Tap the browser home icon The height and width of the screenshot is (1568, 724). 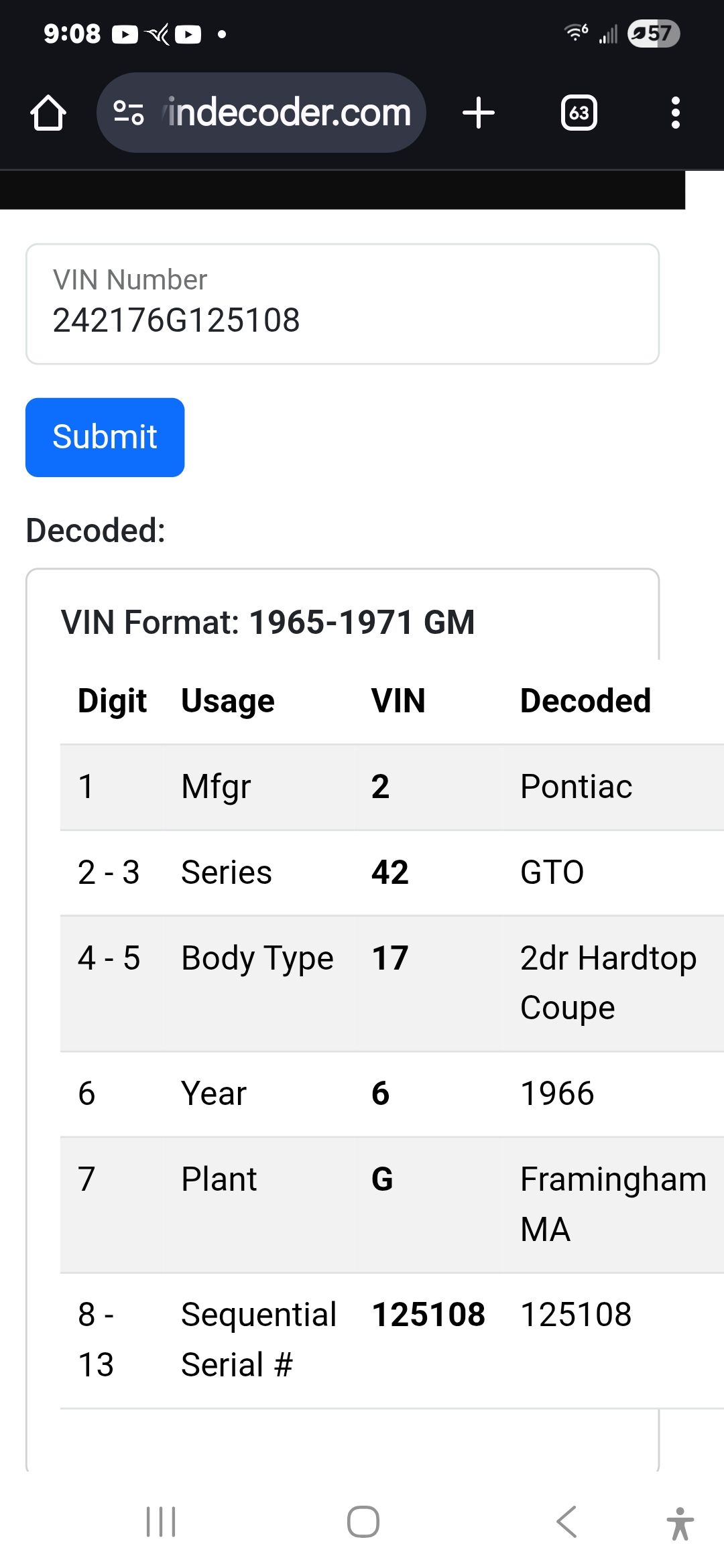pyautogui.click(x=48, y=113)
